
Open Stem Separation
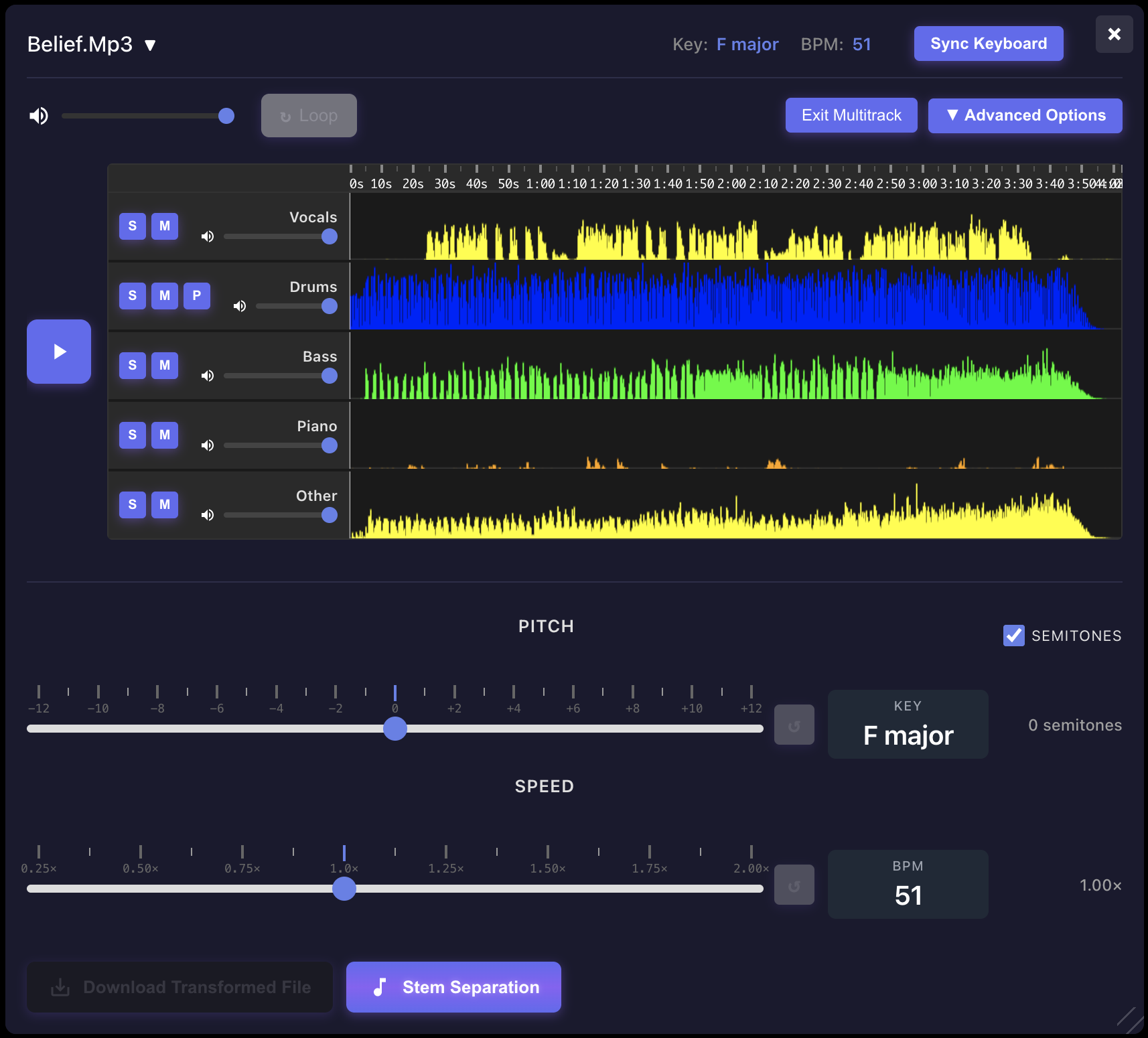[x=453, y=987]
